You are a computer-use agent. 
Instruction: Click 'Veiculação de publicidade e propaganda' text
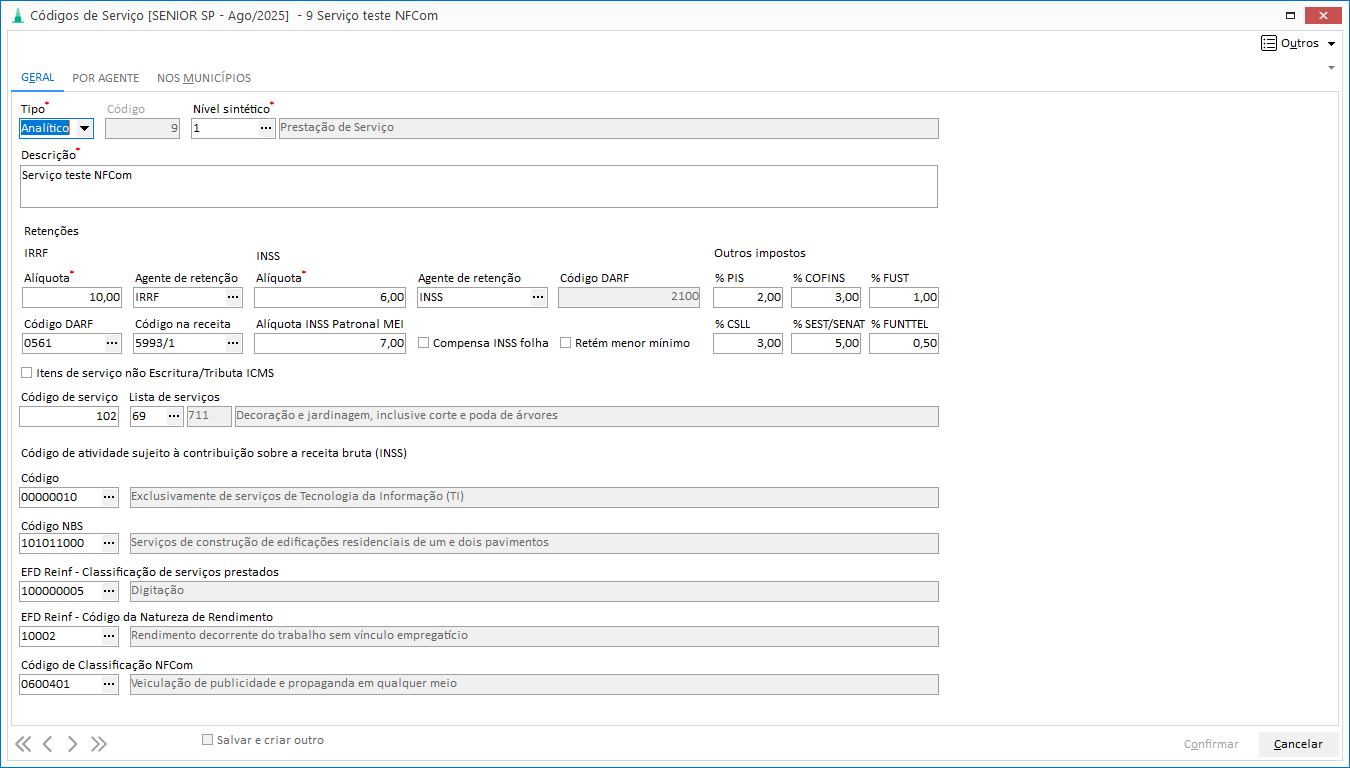click(295, 683)
